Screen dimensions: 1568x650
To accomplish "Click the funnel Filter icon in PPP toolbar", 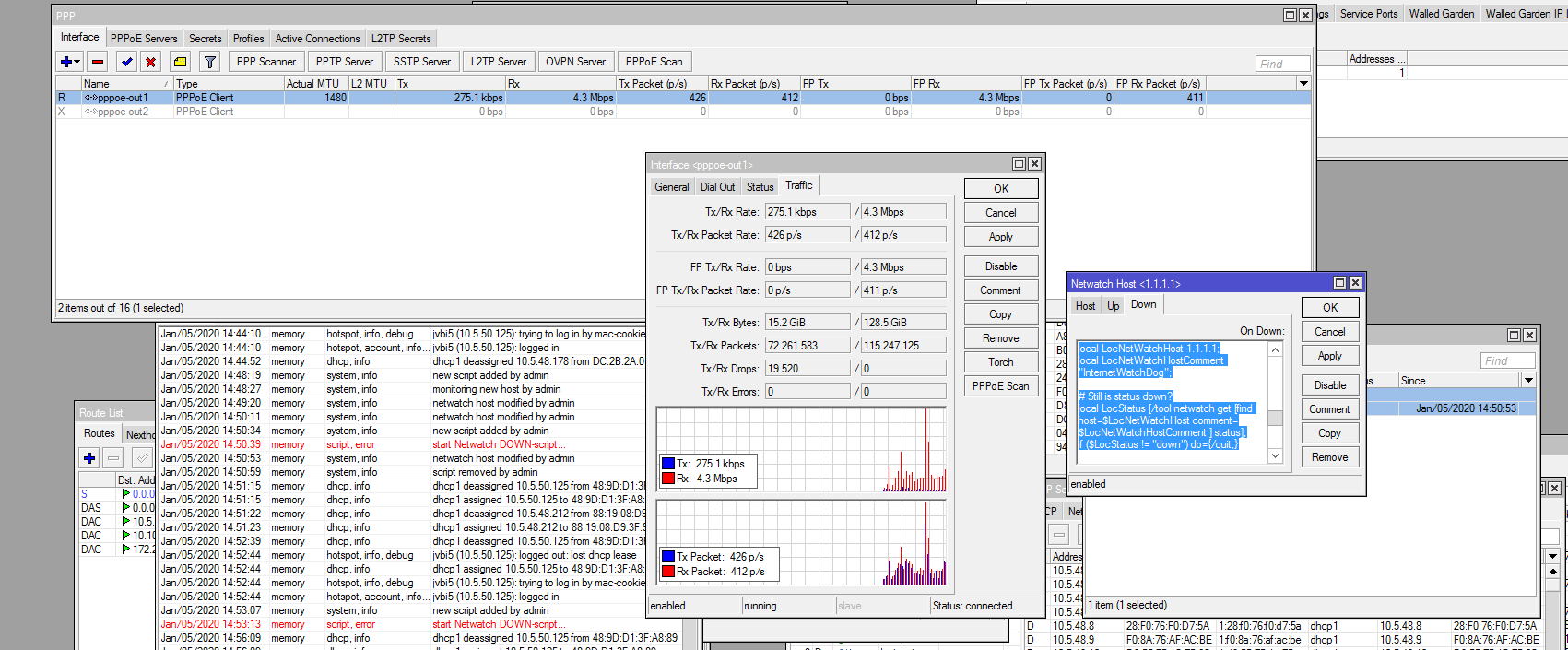I will [x=210, y=62].
